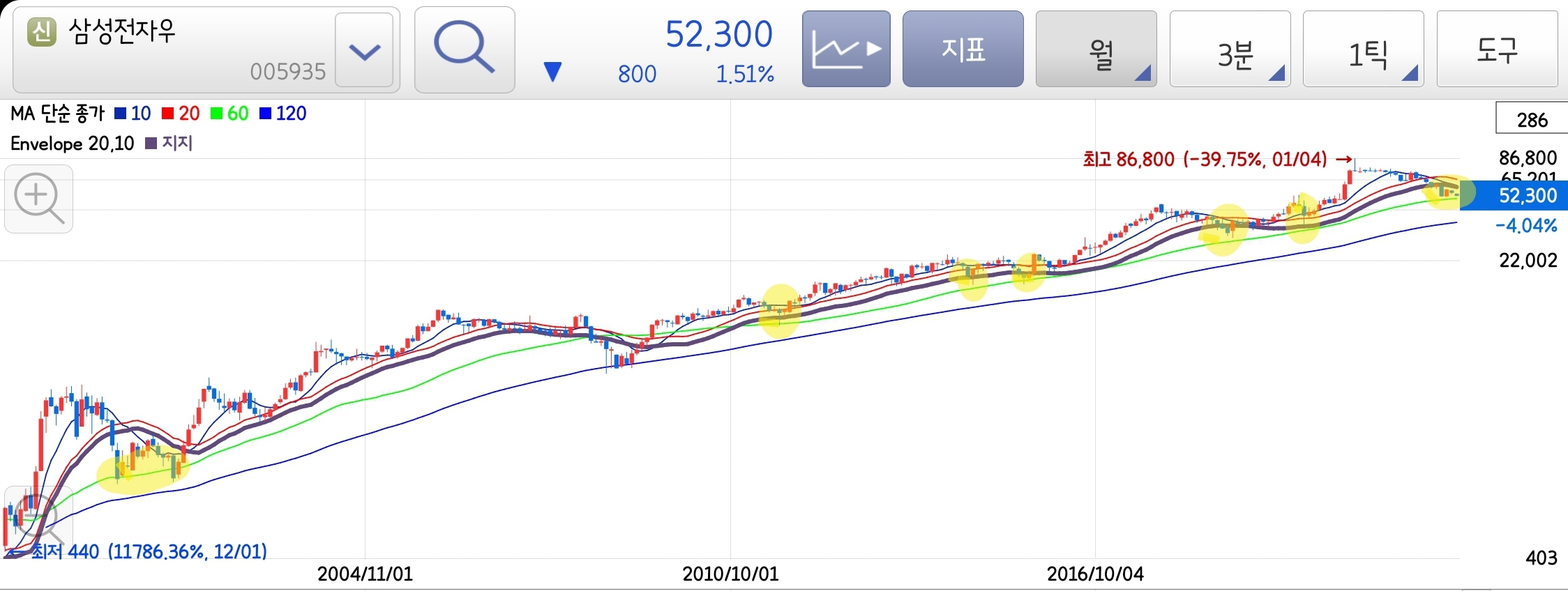Open the 3분 minute interval dropdown
Viewport: 1568px width, 591px height.
coord(1230,49)
